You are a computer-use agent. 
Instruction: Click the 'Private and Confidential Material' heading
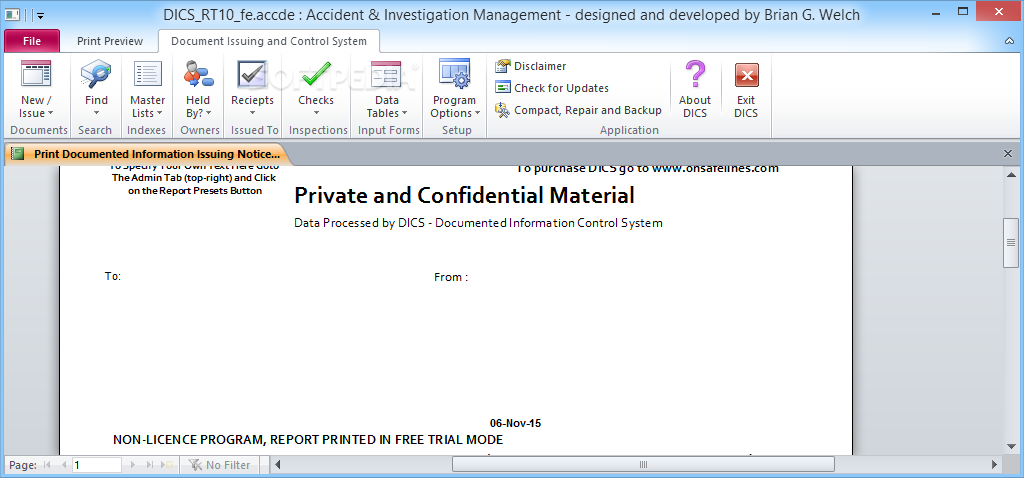(464, 195)
